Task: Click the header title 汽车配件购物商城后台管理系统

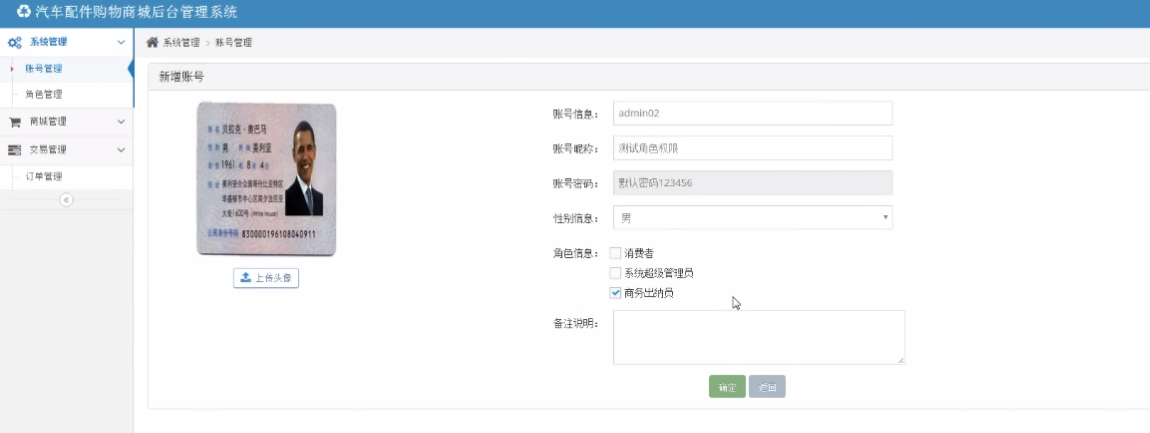Action: [x=136, y=12]
